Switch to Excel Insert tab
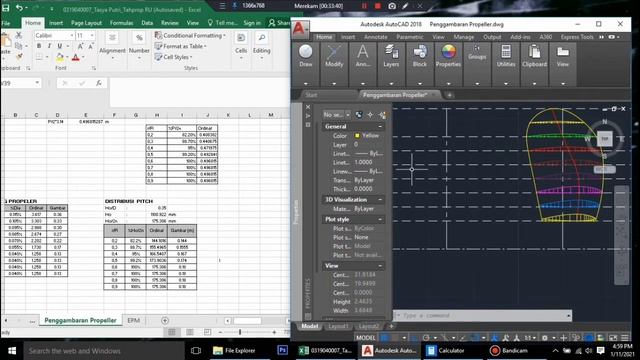 [56, 23]
